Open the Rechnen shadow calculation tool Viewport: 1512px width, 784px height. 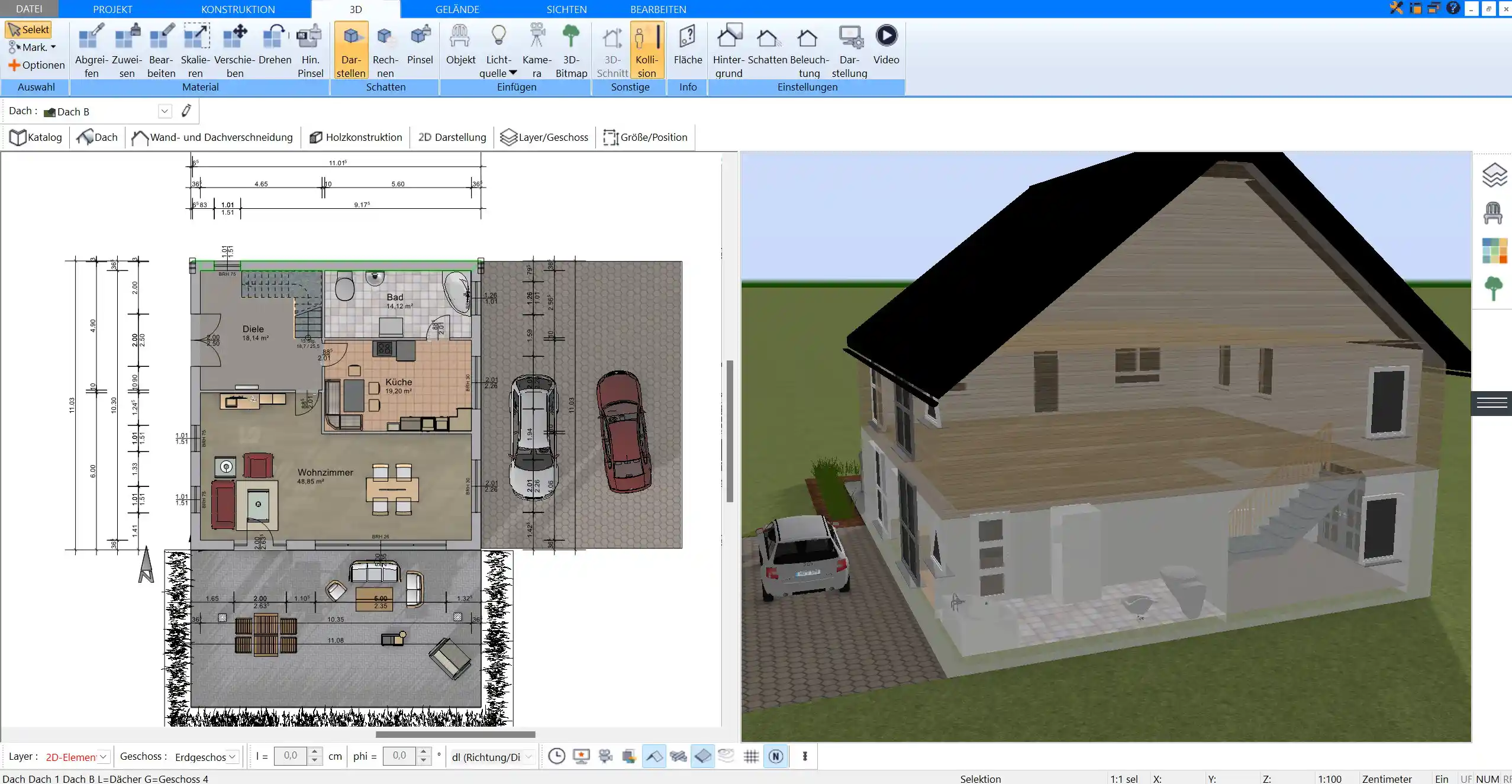click(x=385, y=50)
